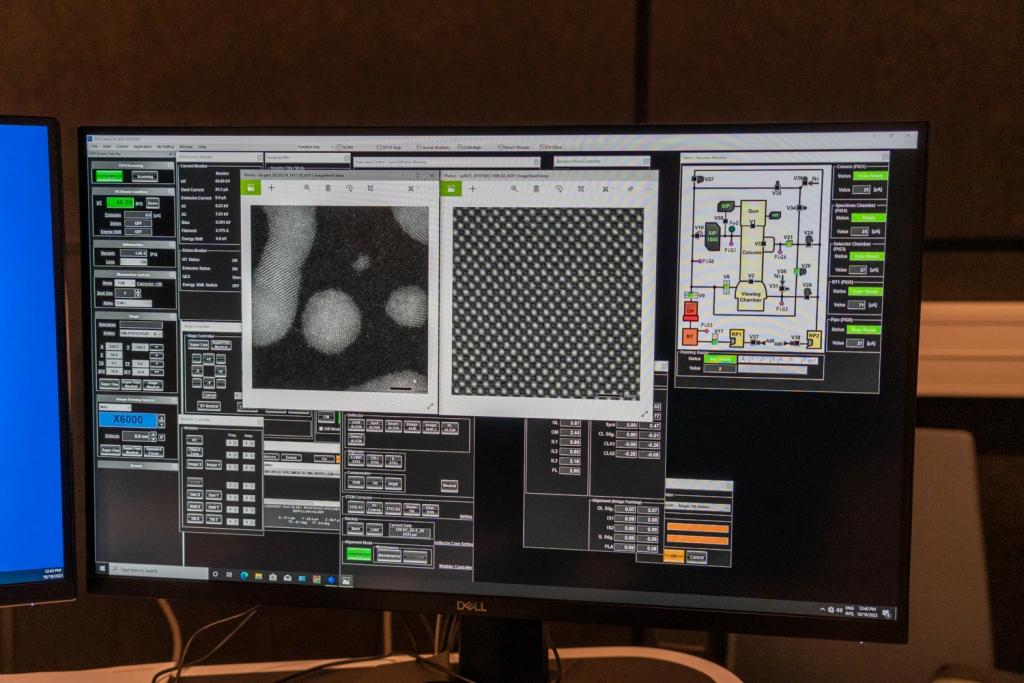
Task: Open the Single Tilt Holder dropdown in dialog
Action: (698, 507)
